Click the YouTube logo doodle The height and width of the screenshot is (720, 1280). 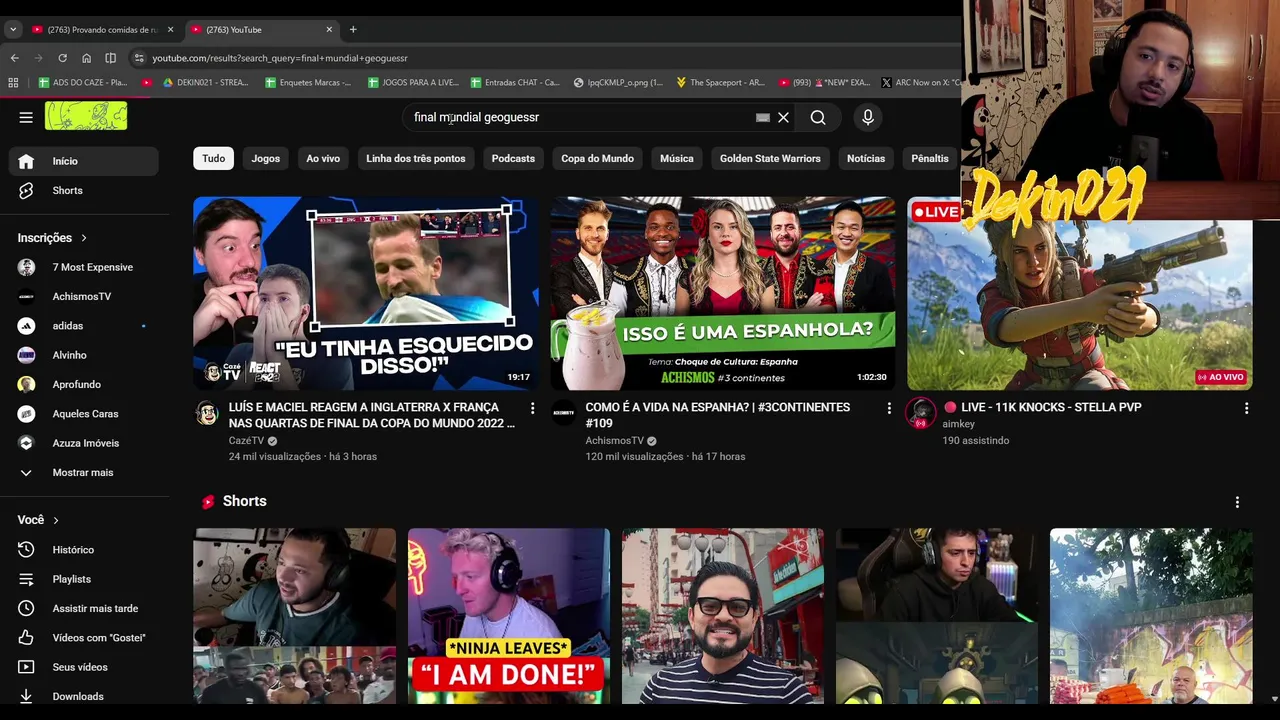86,116
